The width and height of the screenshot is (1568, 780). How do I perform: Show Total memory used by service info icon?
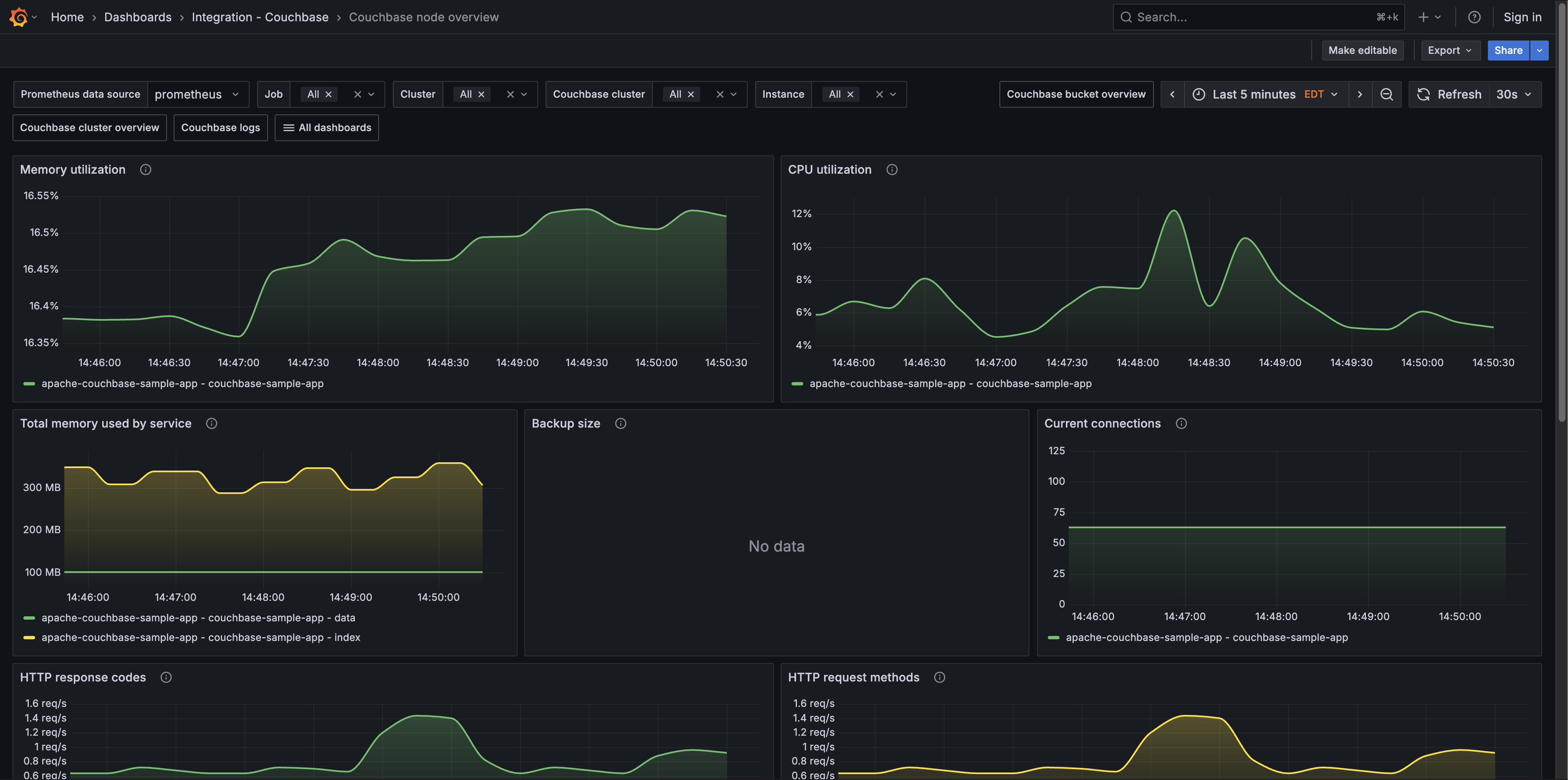pyautogui.click(x=211, y=424)
